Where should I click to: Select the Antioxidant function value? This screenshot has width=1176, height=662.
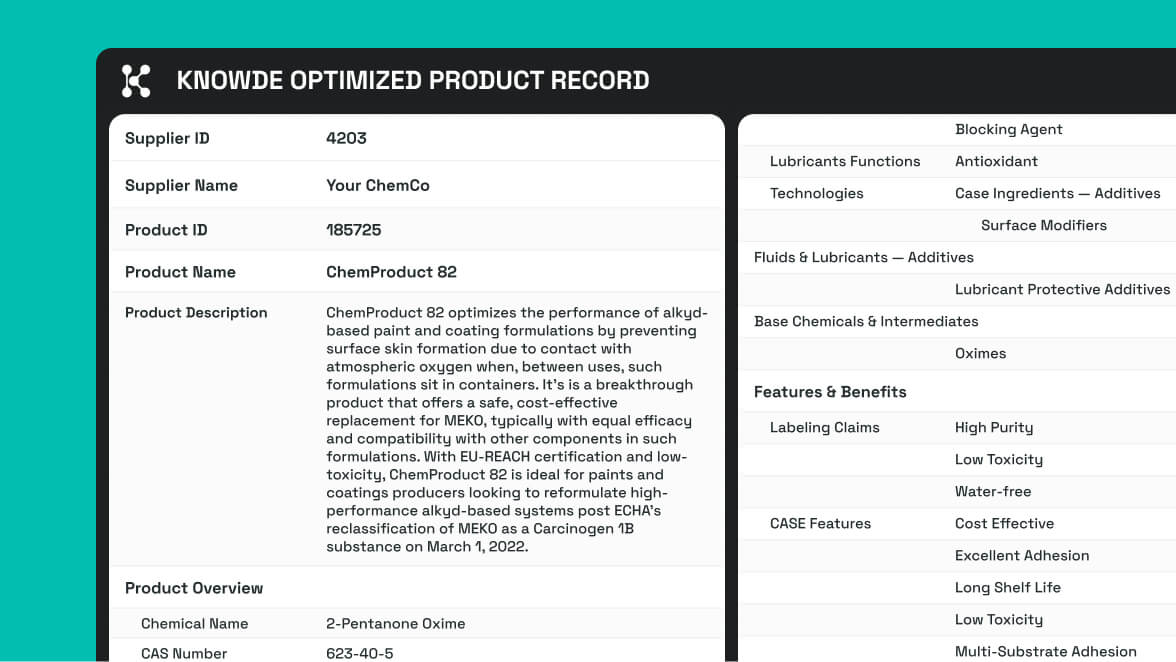click(996, 161)
